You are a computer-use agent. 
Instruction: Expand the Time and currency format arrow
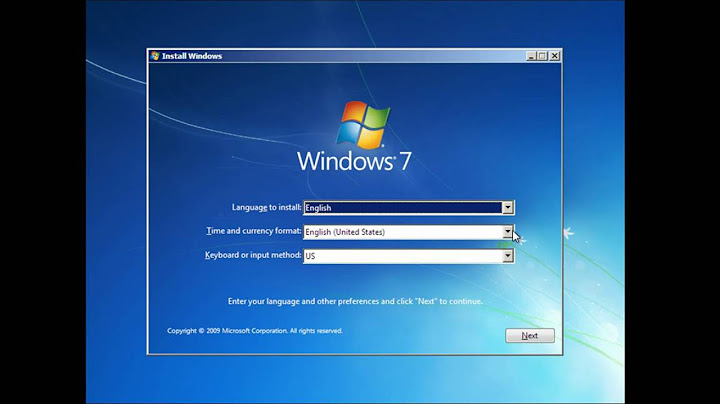point(507,232)
